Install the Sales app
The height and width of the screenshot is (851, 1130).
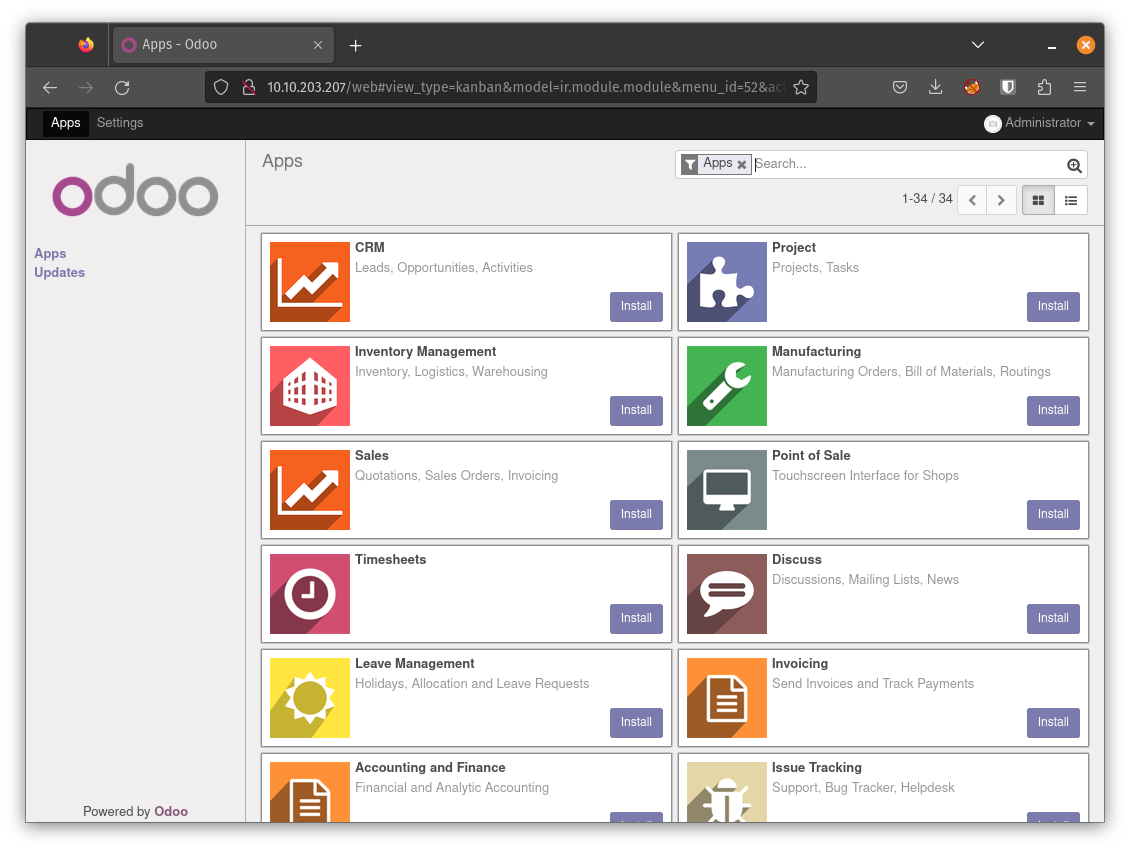coord(636,514)
